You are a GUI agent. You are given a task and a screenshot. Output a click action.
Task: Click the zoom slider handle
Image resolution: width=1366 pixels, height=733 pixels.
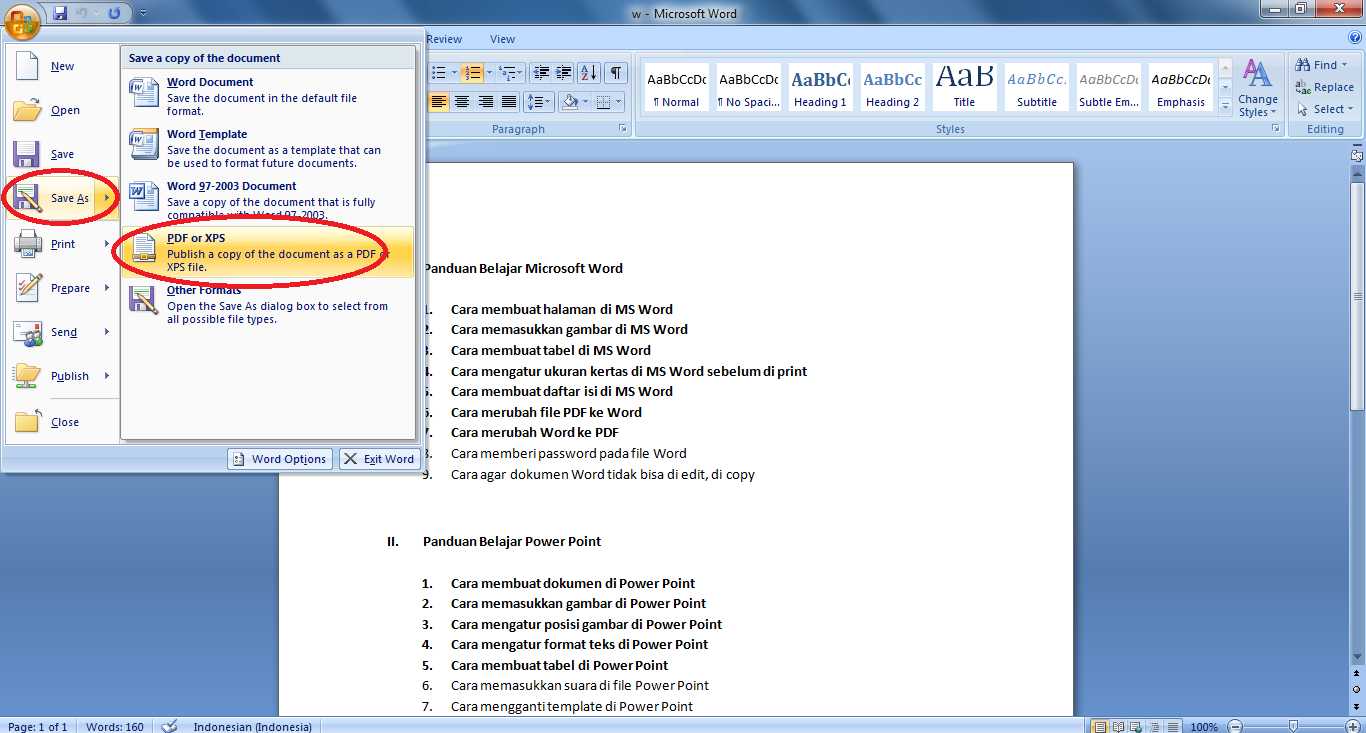[x=1294, y=726]
